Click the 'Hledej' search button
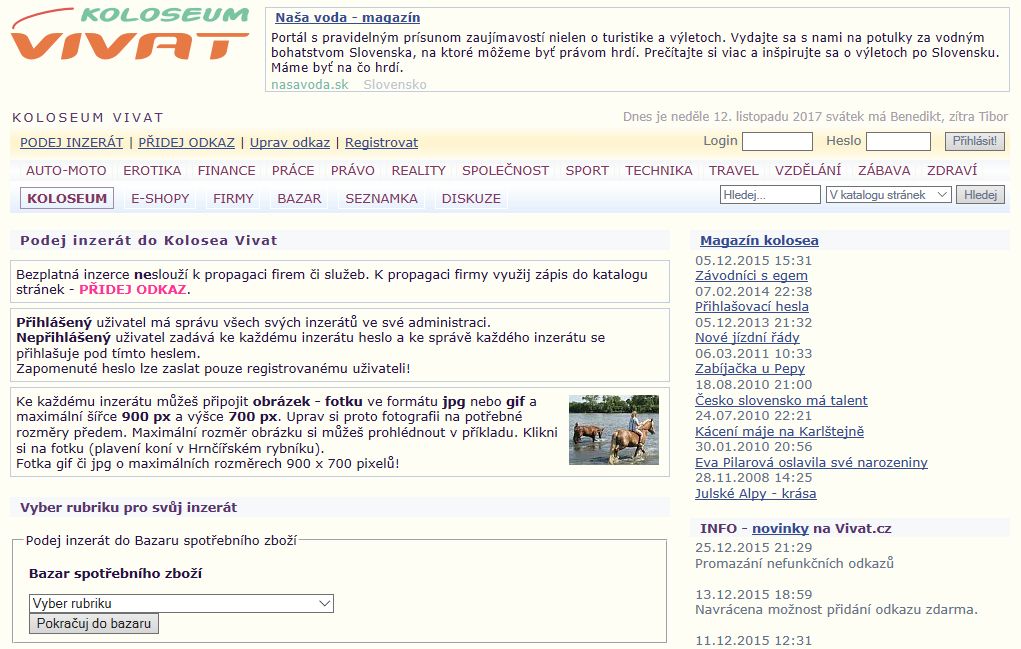This screenshot has width=1021, height=649. 980,195
